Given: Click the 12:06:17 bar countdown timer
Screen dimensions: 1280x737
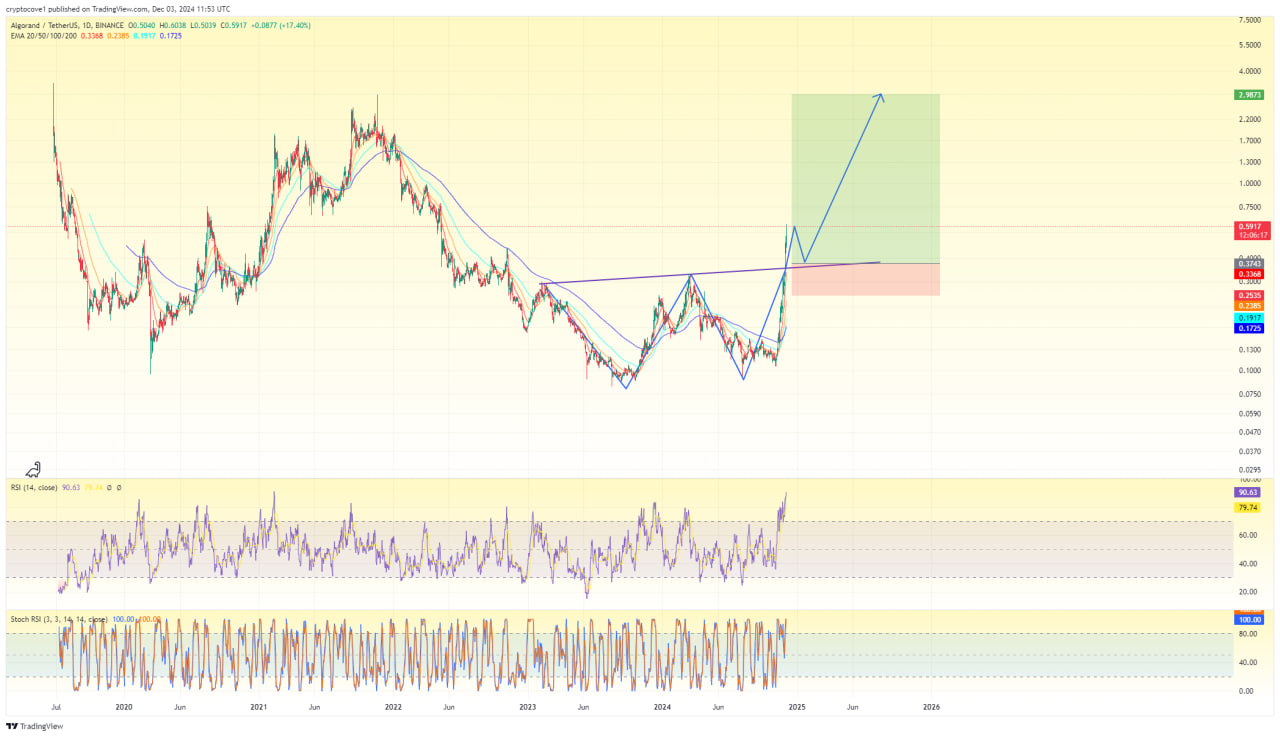Looking at the screenshot, I should click(x=1253, y=235).
